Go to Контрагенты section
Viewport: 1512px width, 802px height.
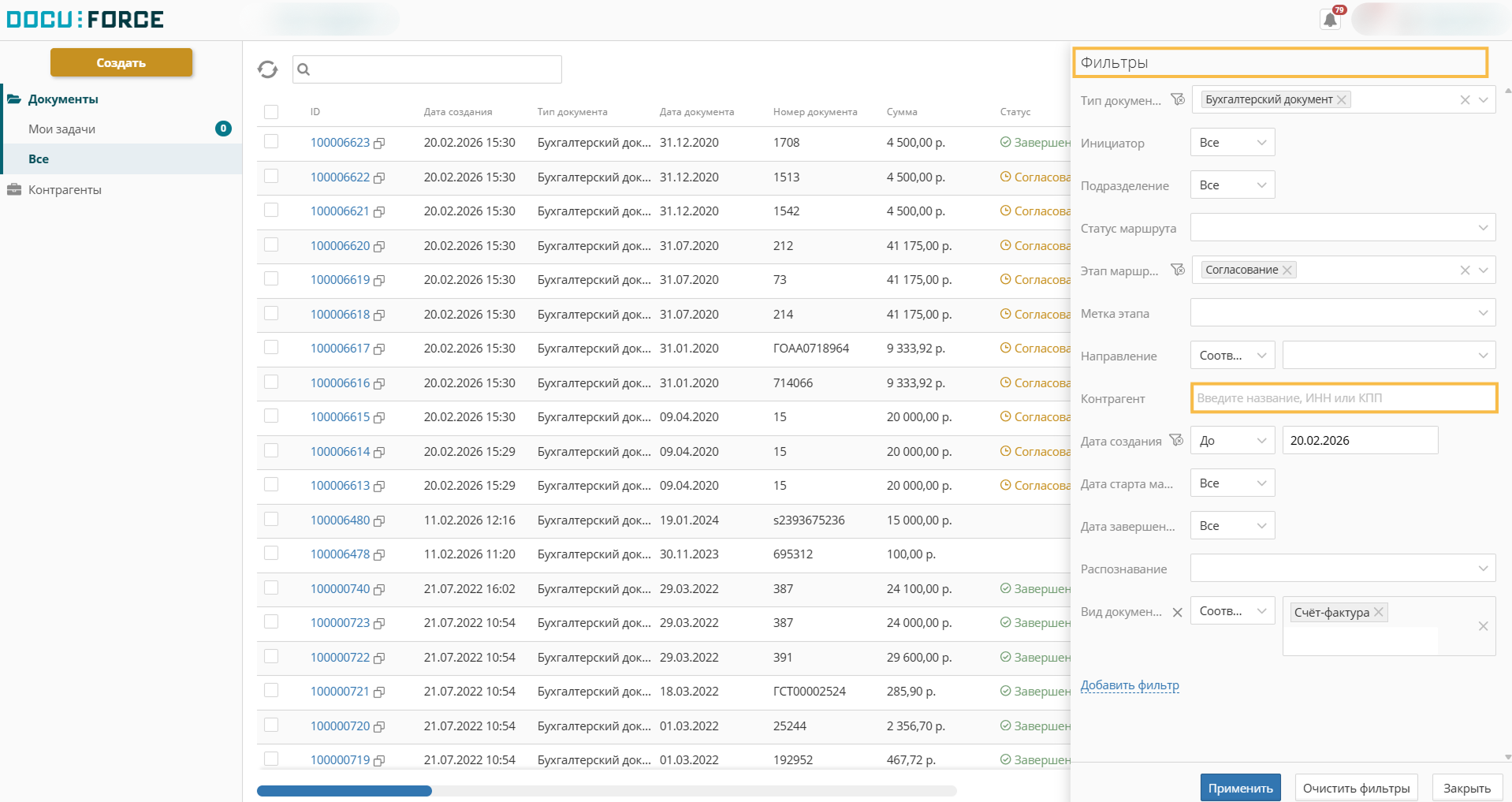pyautogui.click(x=65, y=190)
